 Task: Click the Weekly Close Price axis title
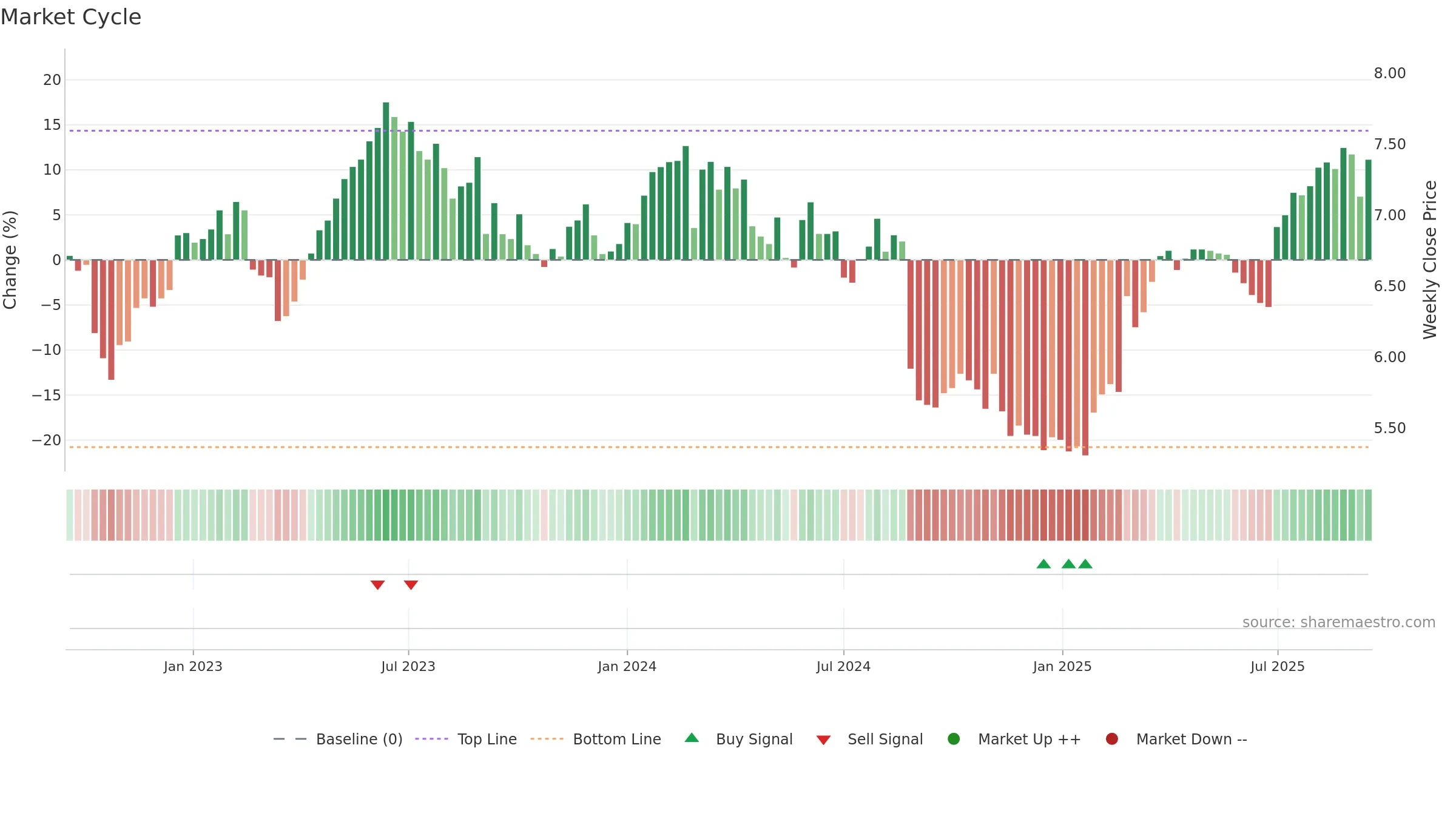(x=1430, y=260)
